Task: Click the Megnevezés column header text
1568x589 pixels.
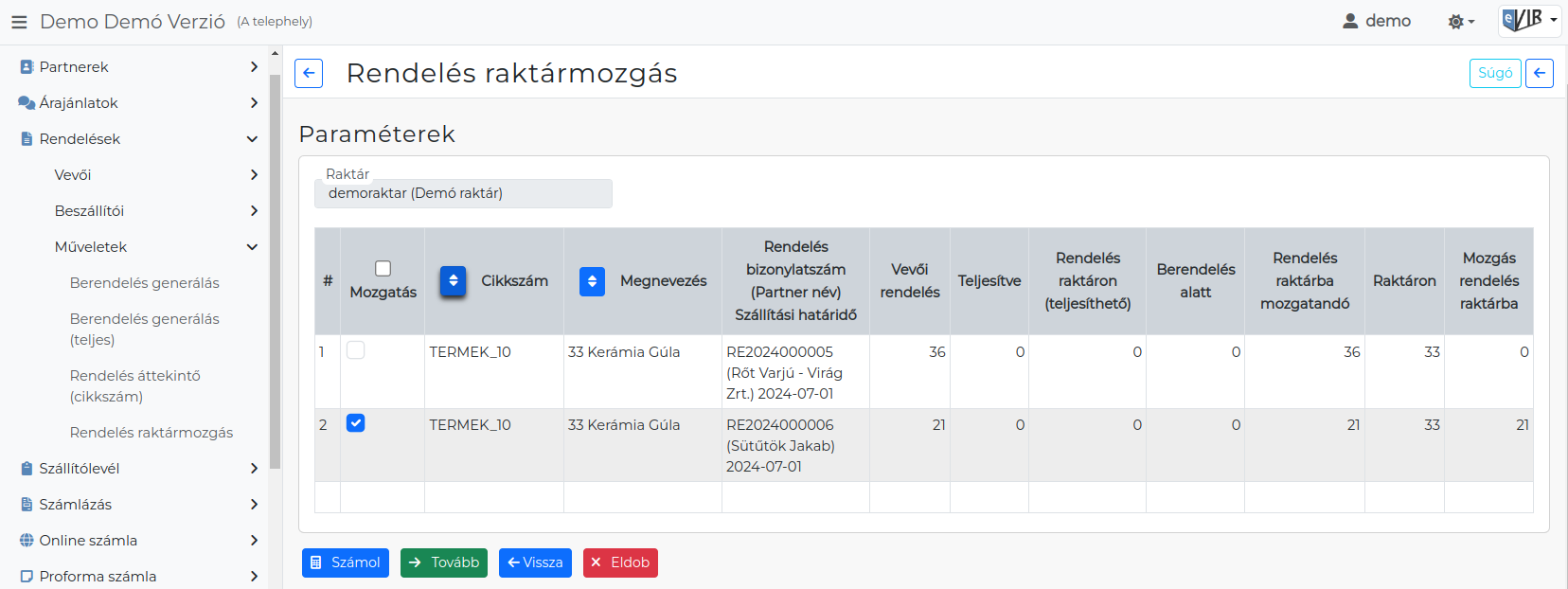Action: pyautogui.click(x=663, y=281)
